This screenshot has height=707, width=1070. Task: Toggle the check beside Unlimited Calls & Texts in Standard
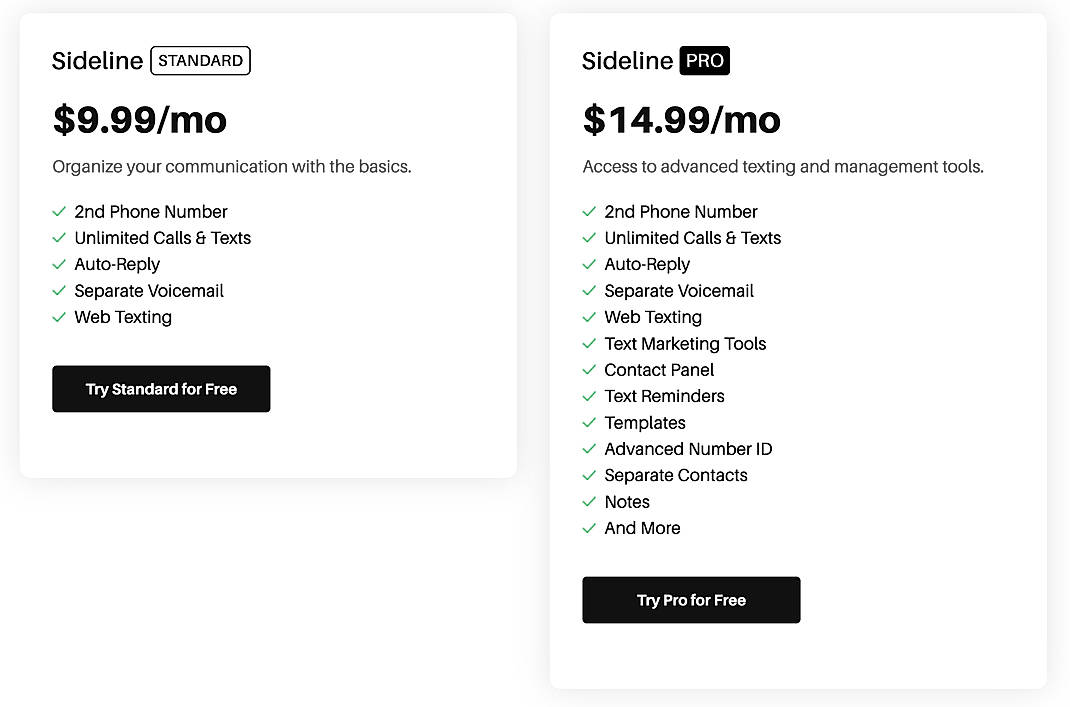(x=58, y=238)
